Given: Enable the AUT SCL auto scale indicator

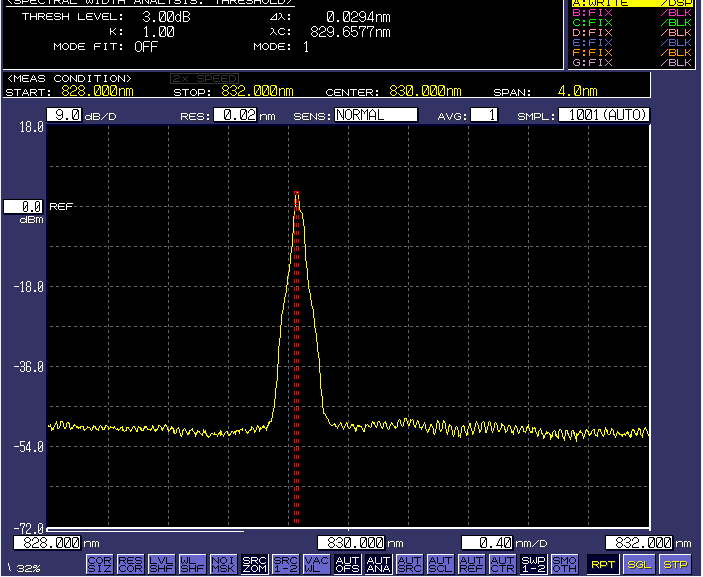Looking at the screenshot, I should [440, 564].
